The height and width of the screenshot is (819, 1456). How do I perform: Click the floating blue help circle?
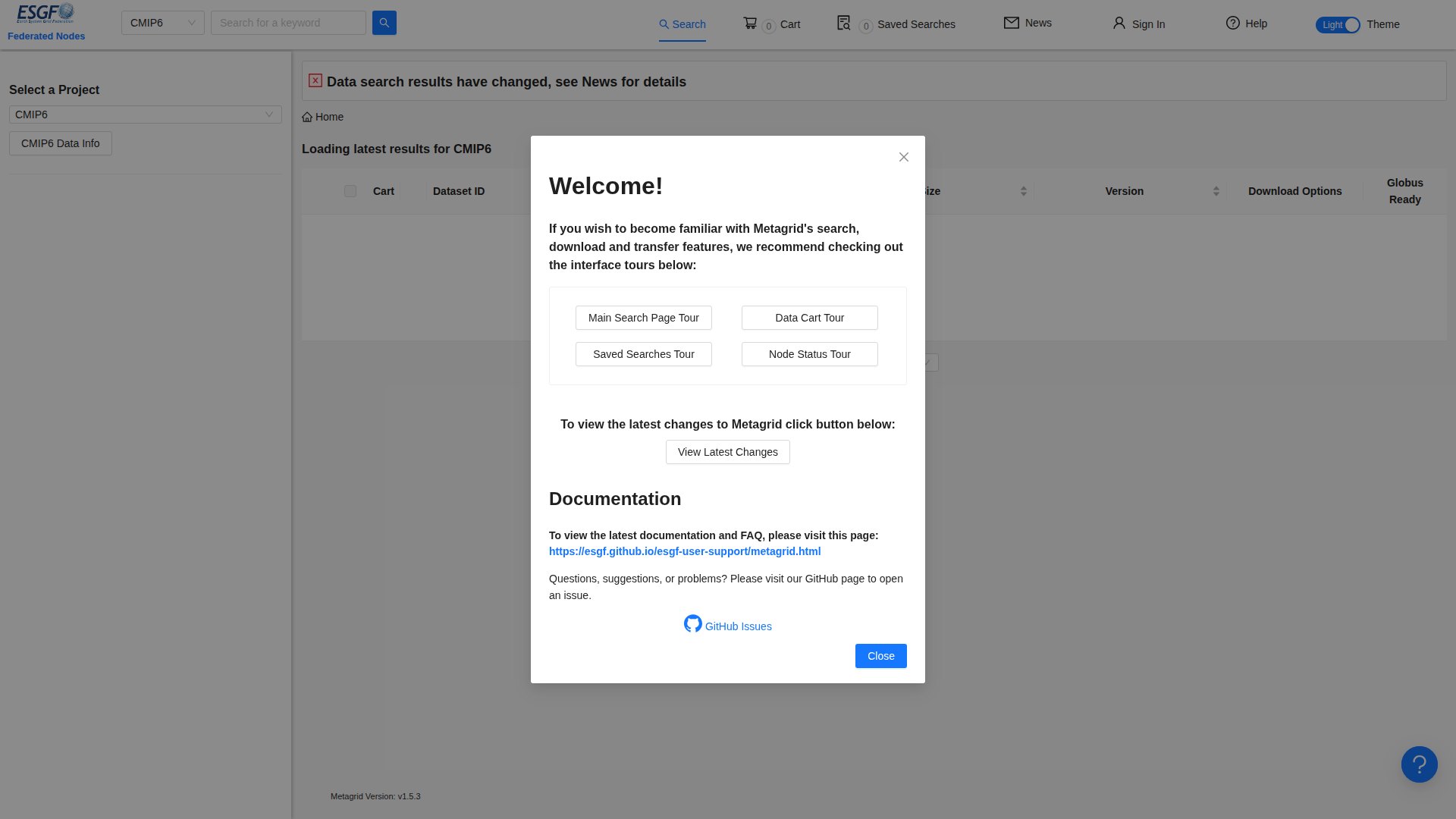(1420, 764)
